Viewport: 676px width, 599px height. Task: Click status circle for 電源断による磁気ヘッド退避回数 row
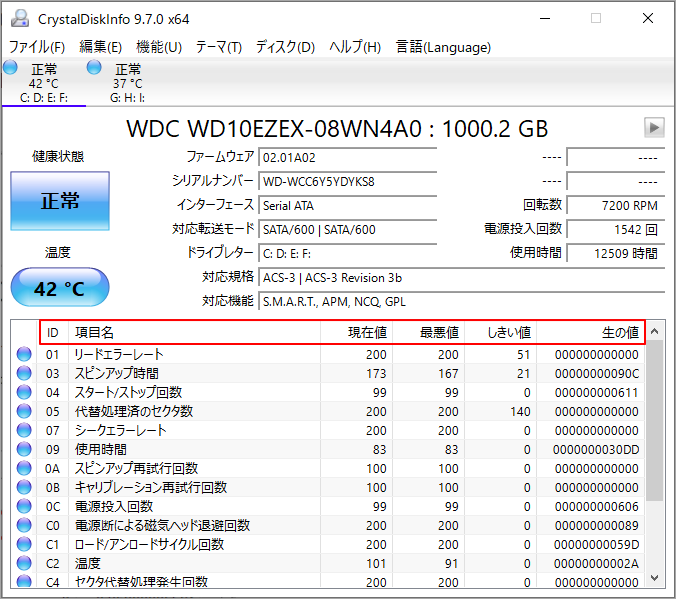(24, 525)
